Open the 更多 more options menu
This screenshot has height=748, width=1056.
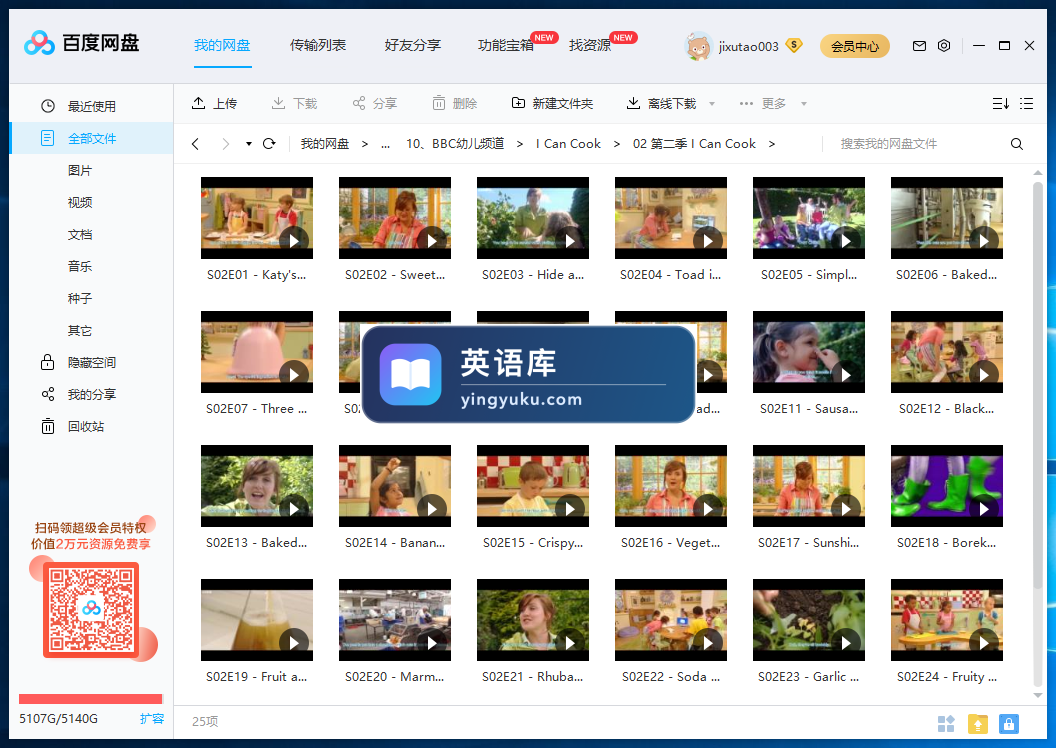pyautogui.click(x=762, y=104)
